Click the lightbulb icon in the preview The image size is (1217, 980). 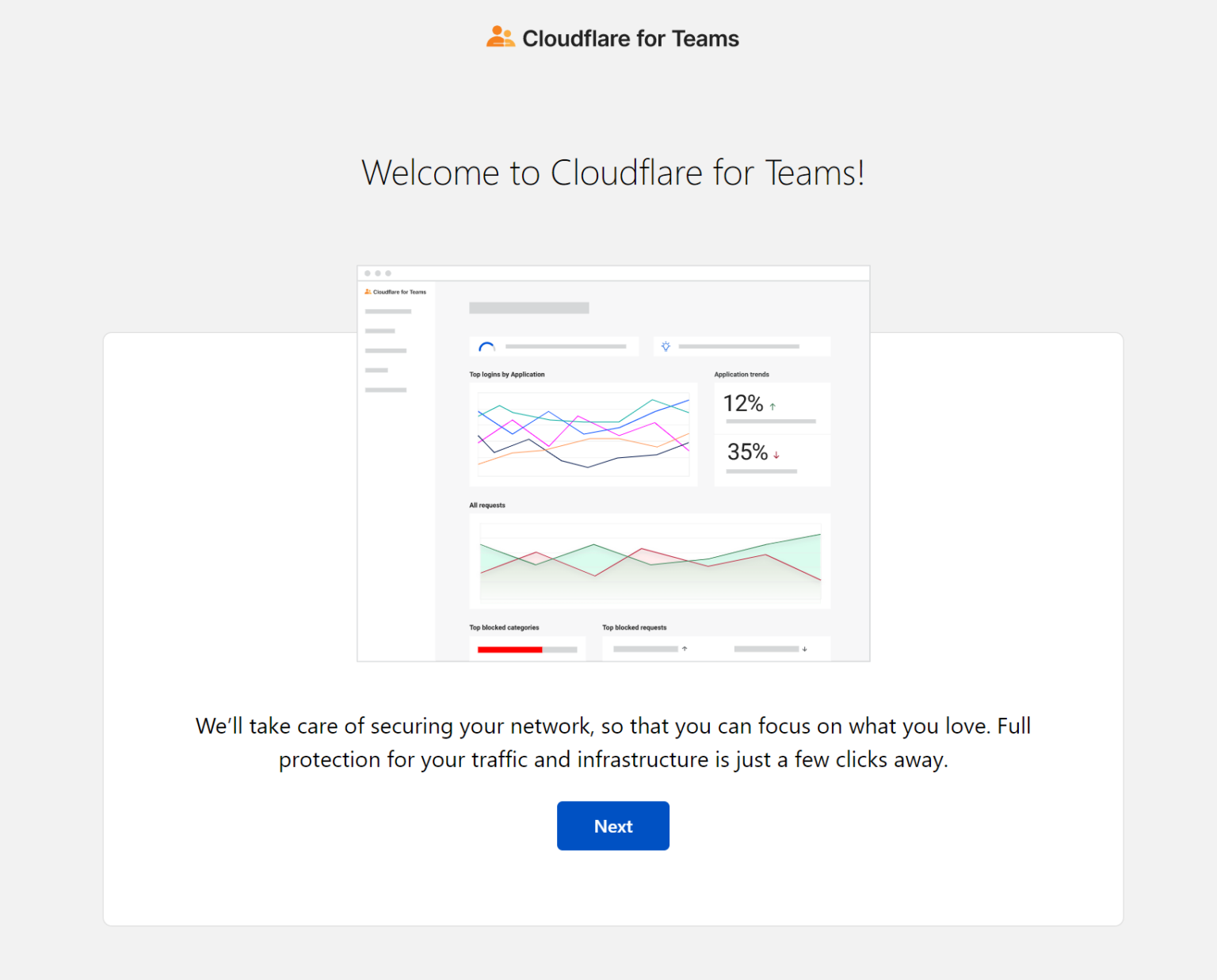tap(666, 346)
